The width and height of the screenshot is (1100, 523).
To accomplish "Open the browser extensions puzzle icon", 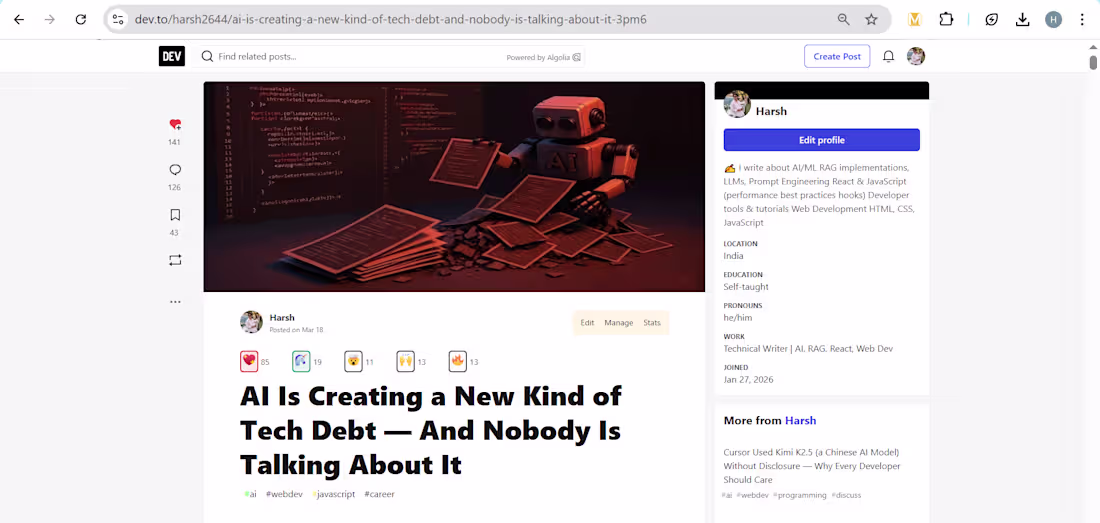I will pyautogui.click(x=946, y=20).
